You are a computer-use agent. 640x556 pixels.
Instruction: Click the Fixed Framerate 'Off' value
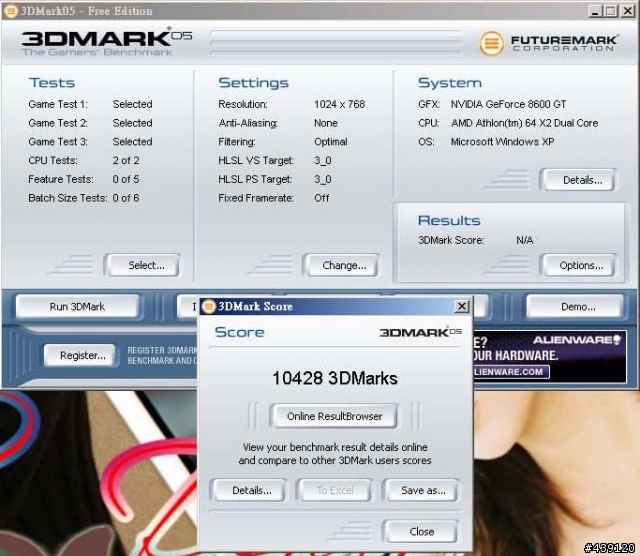[322, 198]
